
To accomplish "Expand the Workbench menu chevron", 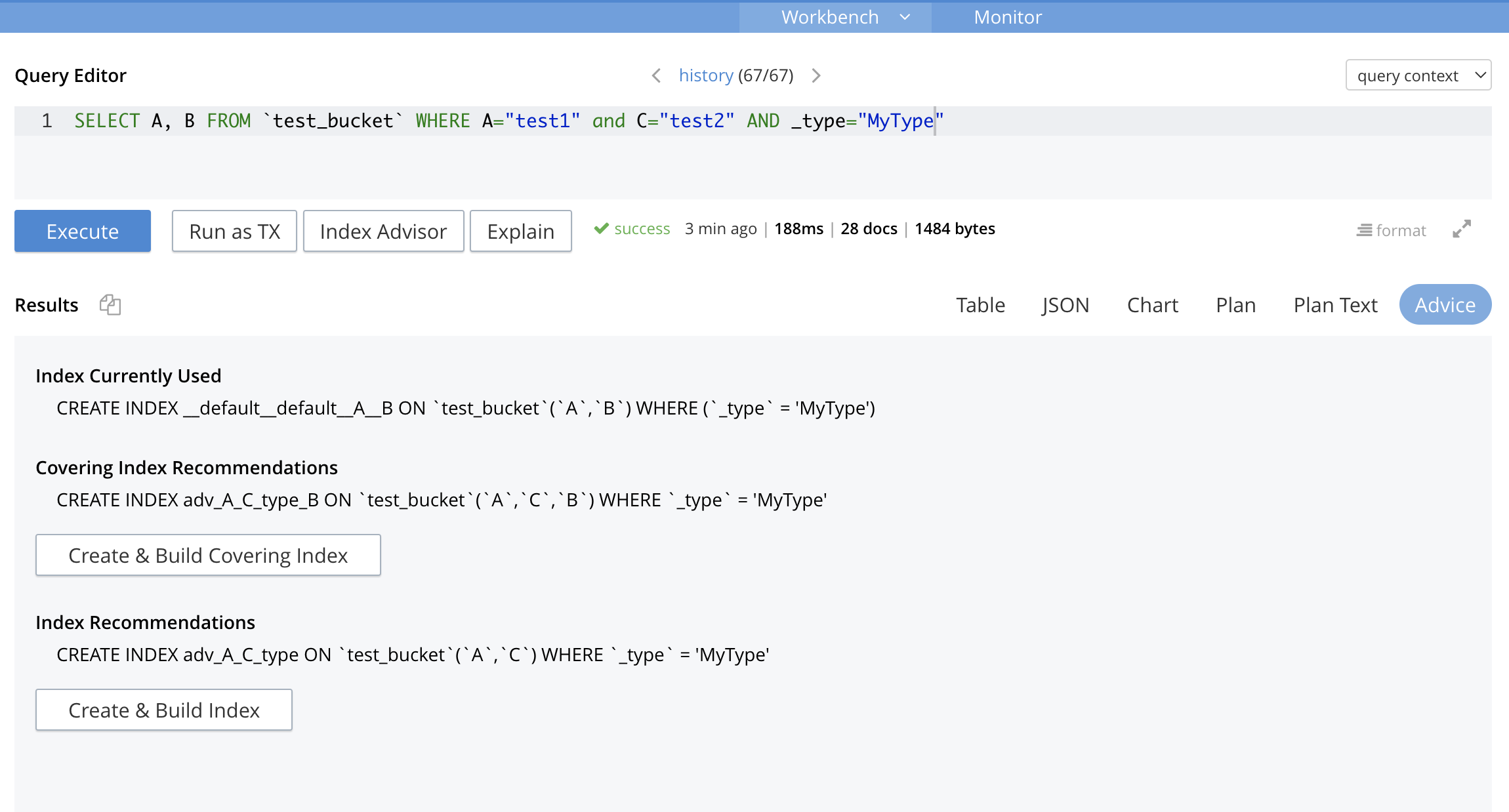I will pyautogui.click(x=905, y=17).
